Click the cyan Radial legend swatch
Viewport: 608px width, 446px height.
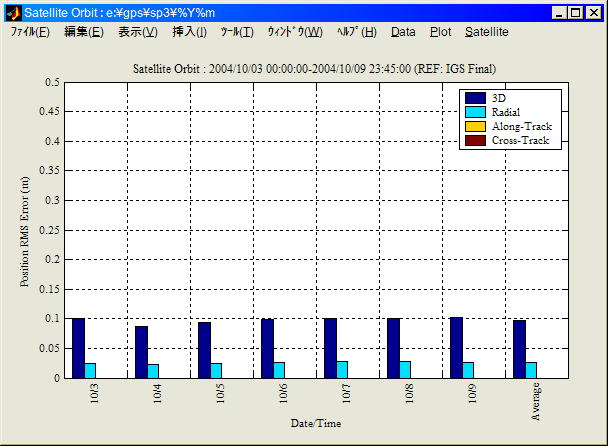tap(475, 112)
